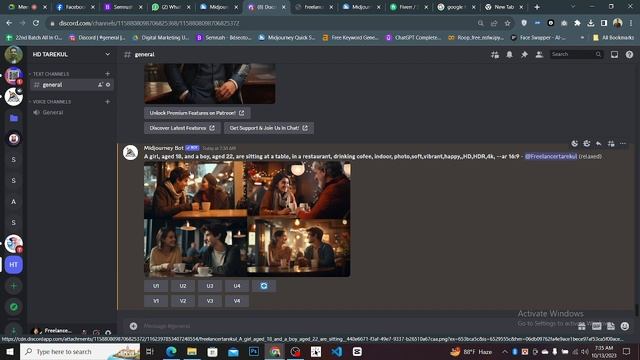Click the @Freelancertarekul mention
Image resolution: width=640 pixels, height=360 pixels.
[x=551, y=156]
